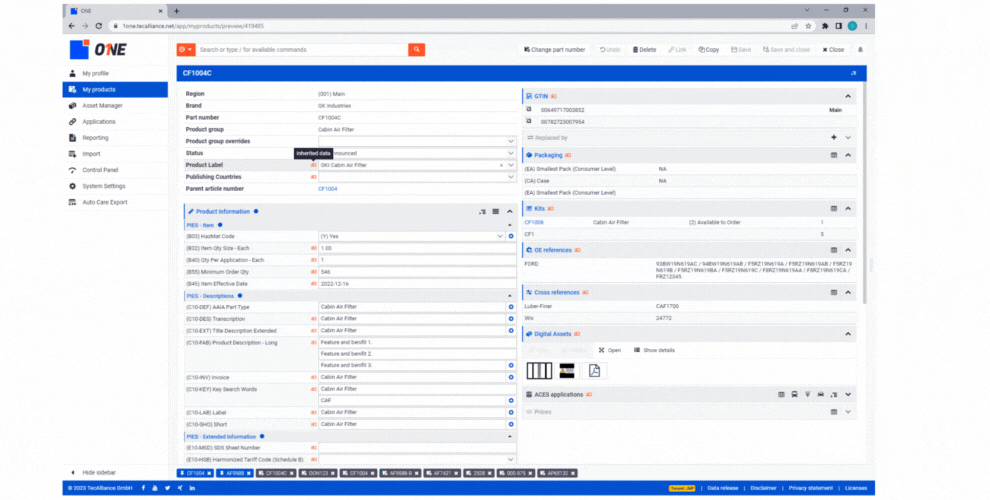Open table view in Packaging section
Image resolution: width=990 pixels, height=500 pixels.
click(833, 155)
